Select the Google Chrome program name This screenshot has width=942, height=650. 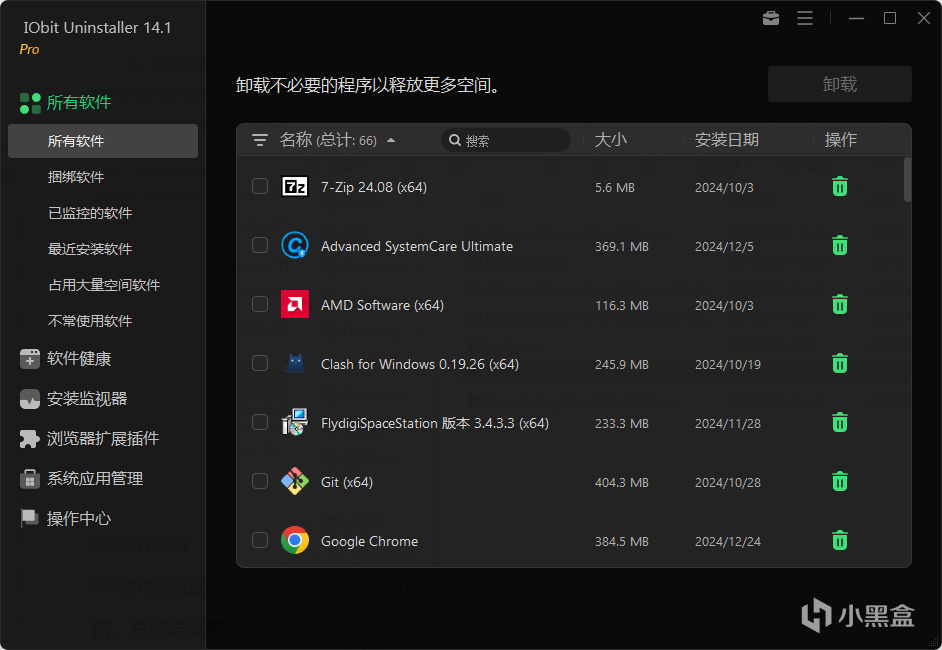coord(369,541)
